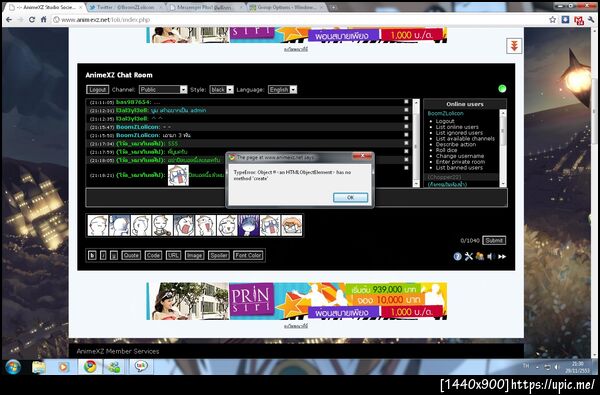
Task: Click the chat help question mark icon
Action: pos(457,256)
